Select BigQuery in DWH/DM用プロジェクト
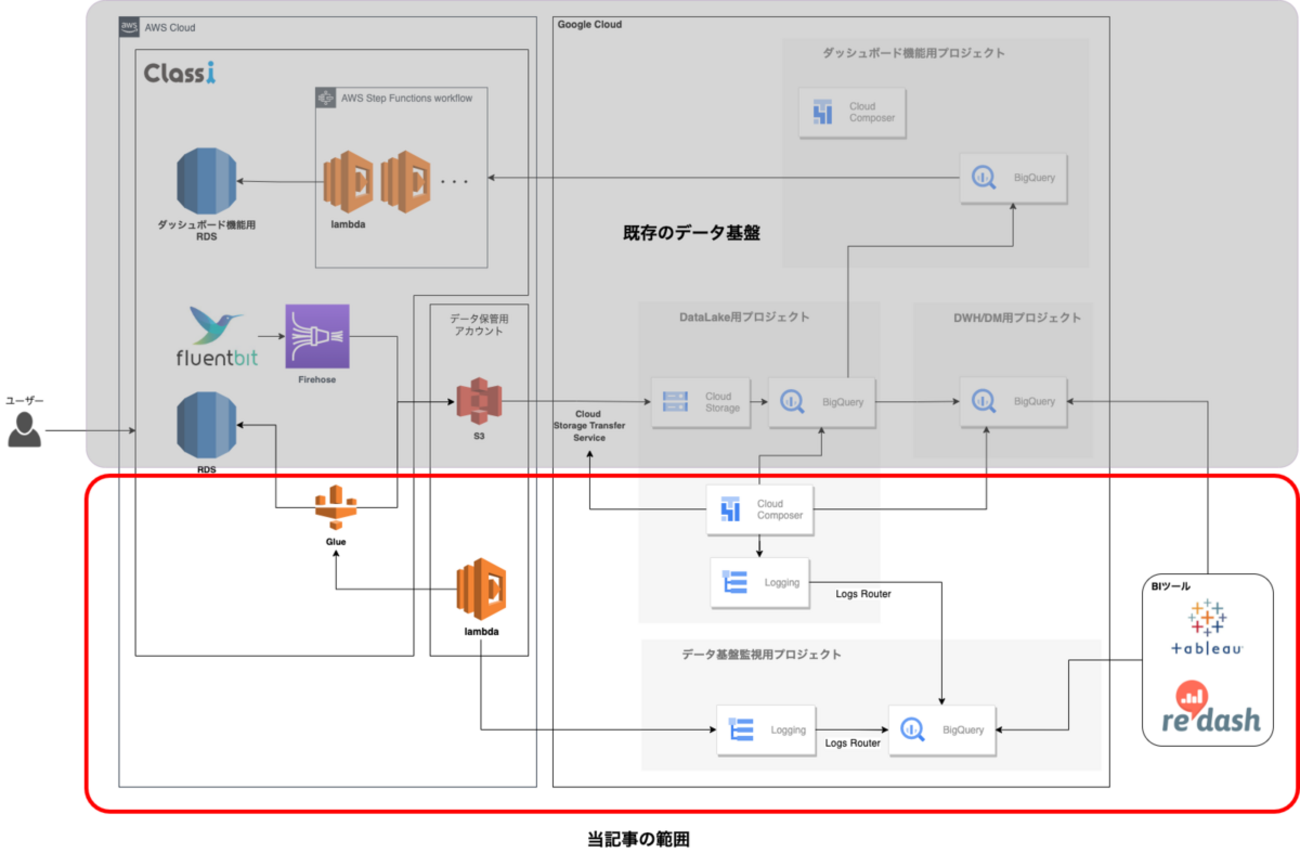The image size is (1300, 853). coord(1013,402)
